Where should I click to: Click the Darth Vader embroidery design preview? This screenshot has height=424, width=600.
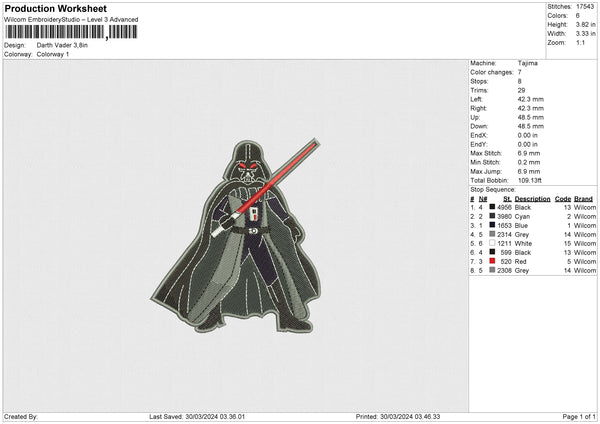(x=236, y=235)
